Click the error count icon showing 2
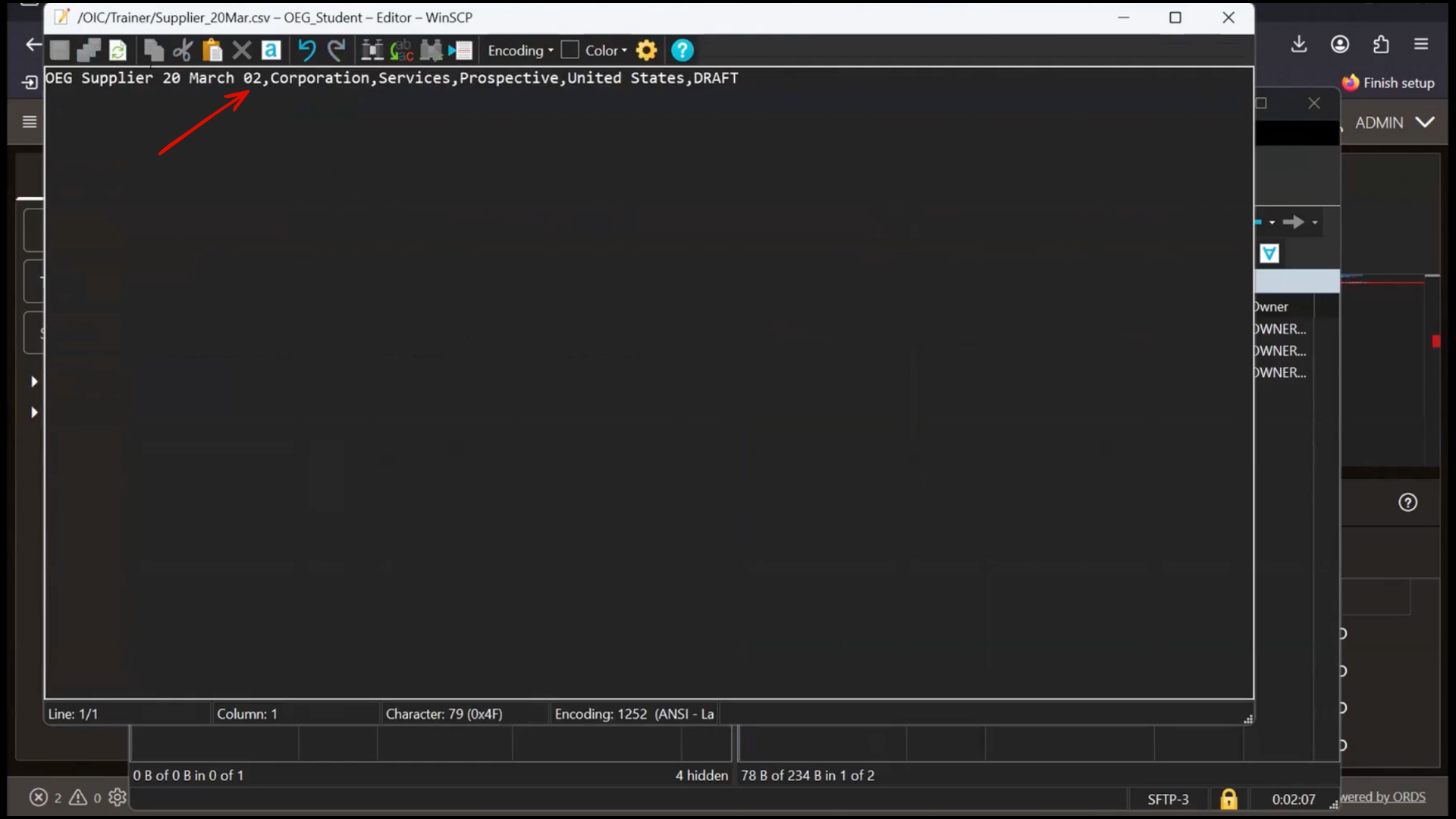 click(x=39, y=797)
